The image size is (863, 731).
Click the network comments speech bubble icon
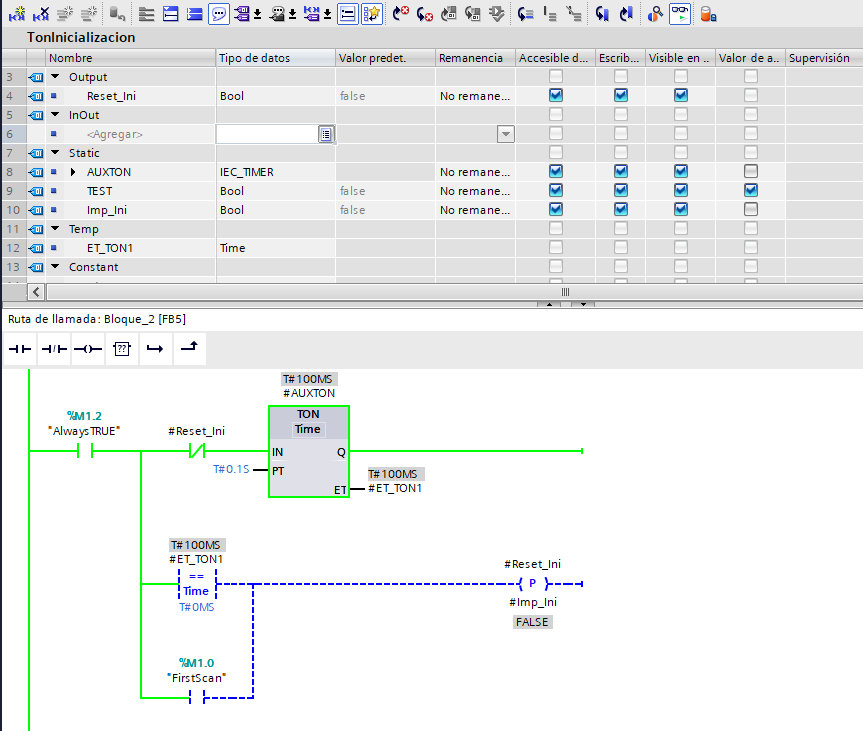click(219, 14)
